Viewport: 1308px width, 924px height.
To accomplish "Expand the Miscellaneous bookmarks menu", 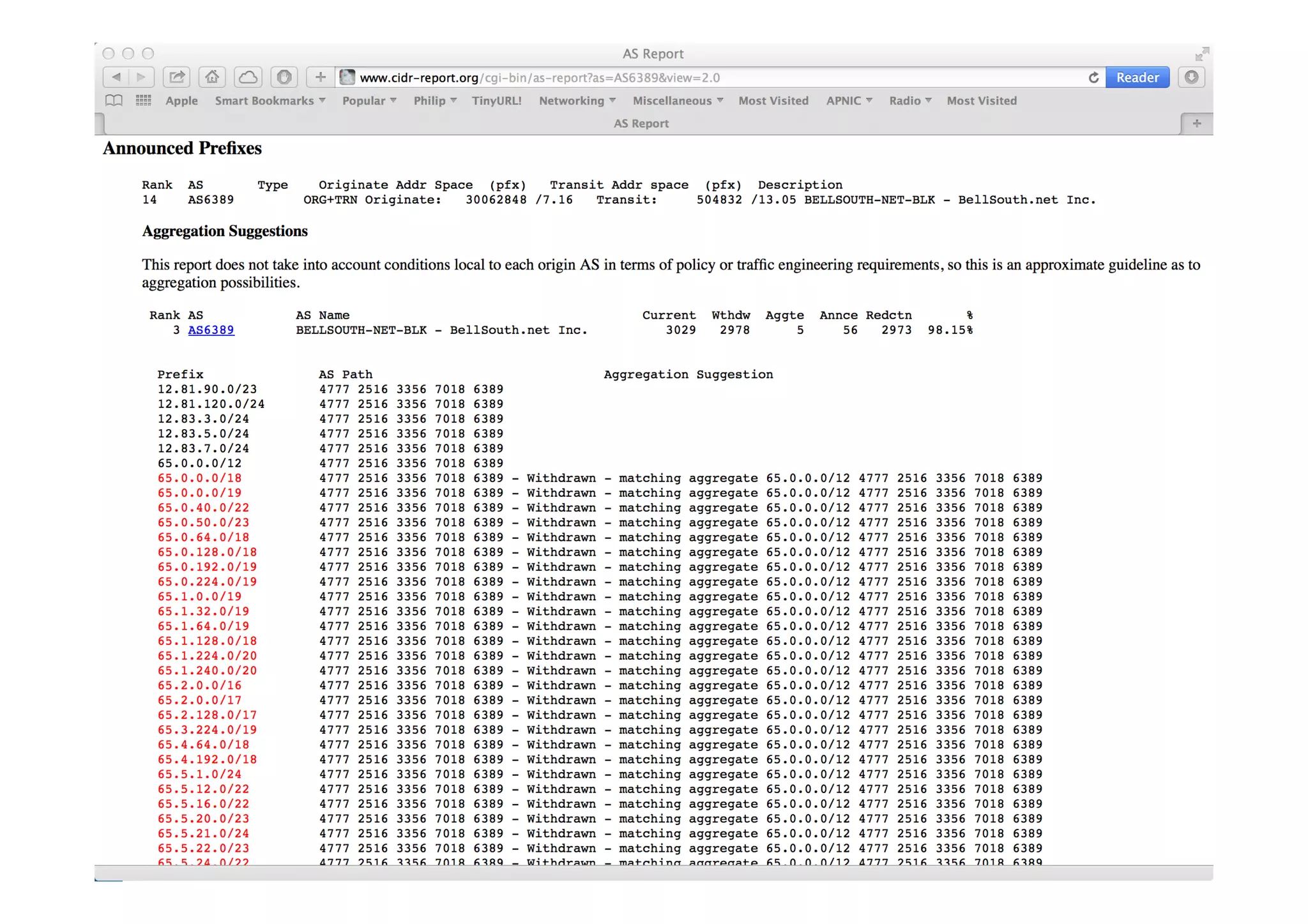I will [677, 100].
